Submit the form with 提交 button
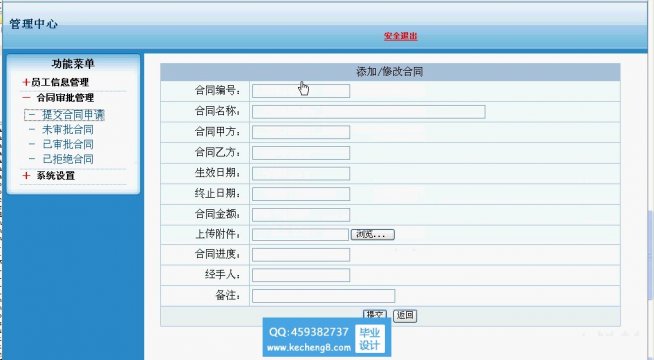The image size is (654, 360). click(x=375, y=314)
